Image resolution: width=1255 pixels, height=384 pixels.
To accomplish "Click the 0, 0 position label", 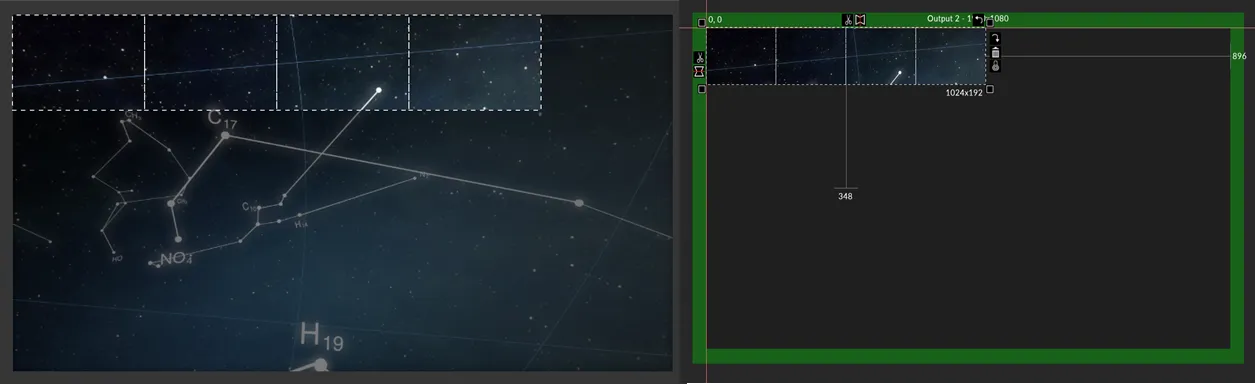I will (715, 19).
